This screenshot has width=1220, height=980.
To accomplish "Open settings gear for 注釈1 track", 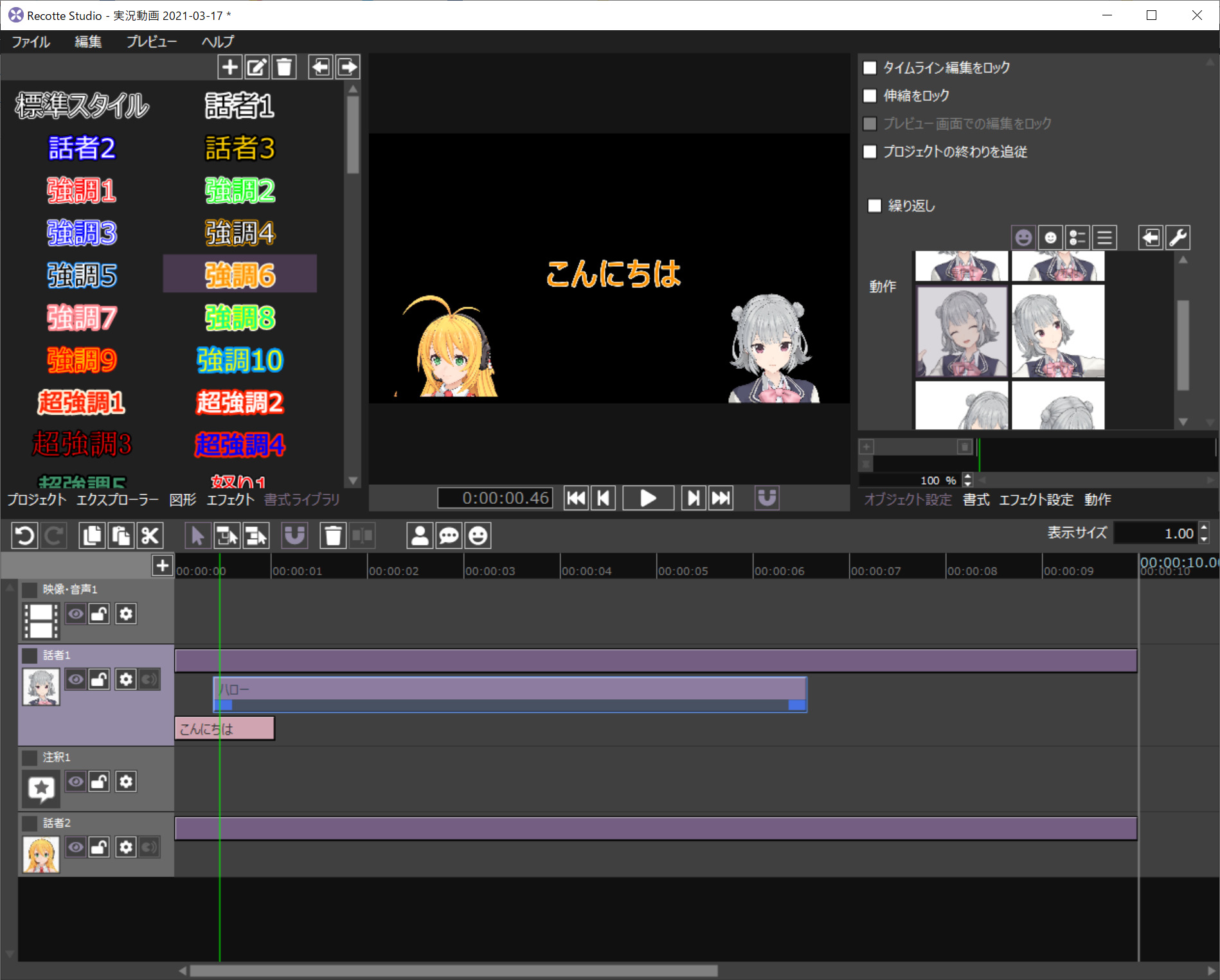I will point(126,781).
